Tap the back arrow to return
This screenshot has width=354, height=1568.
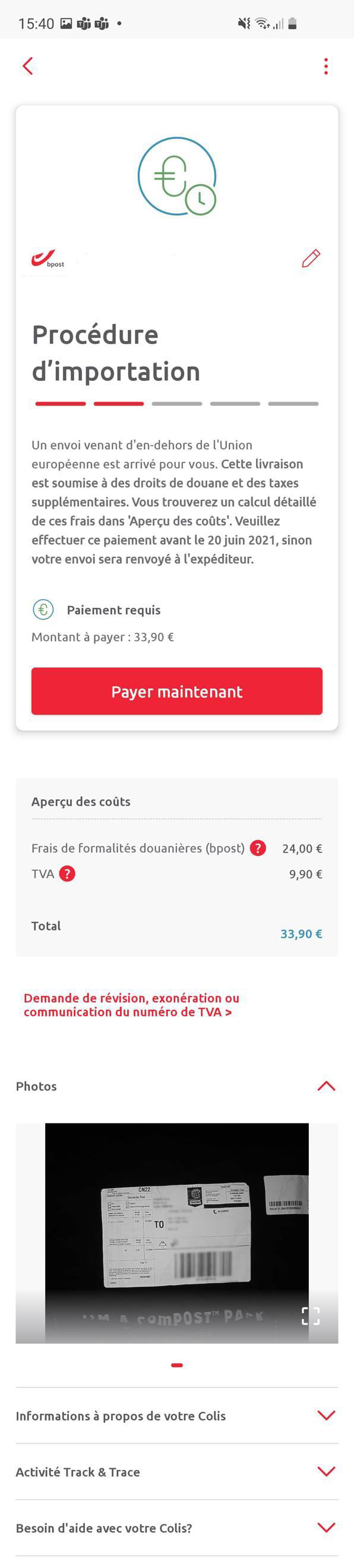pos(27,66)
